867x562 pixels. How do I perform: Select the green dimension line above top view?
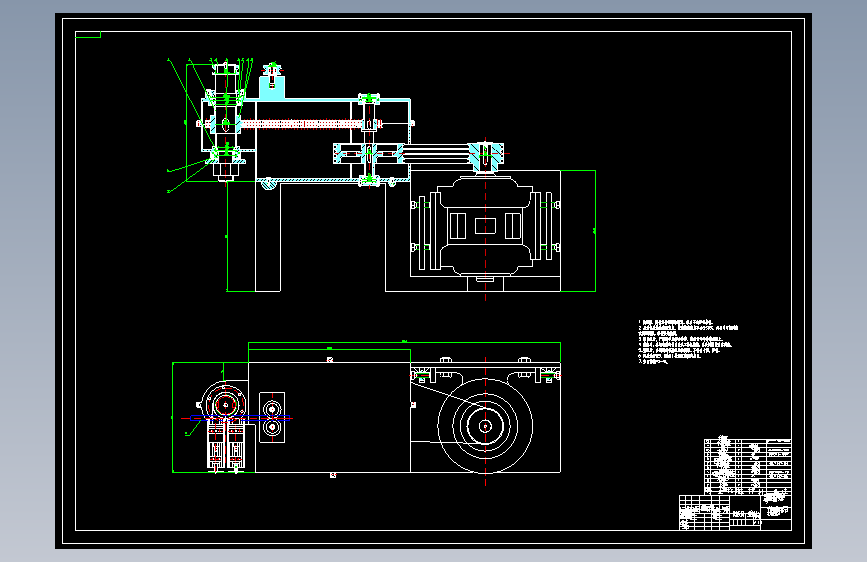click(404, 343)
